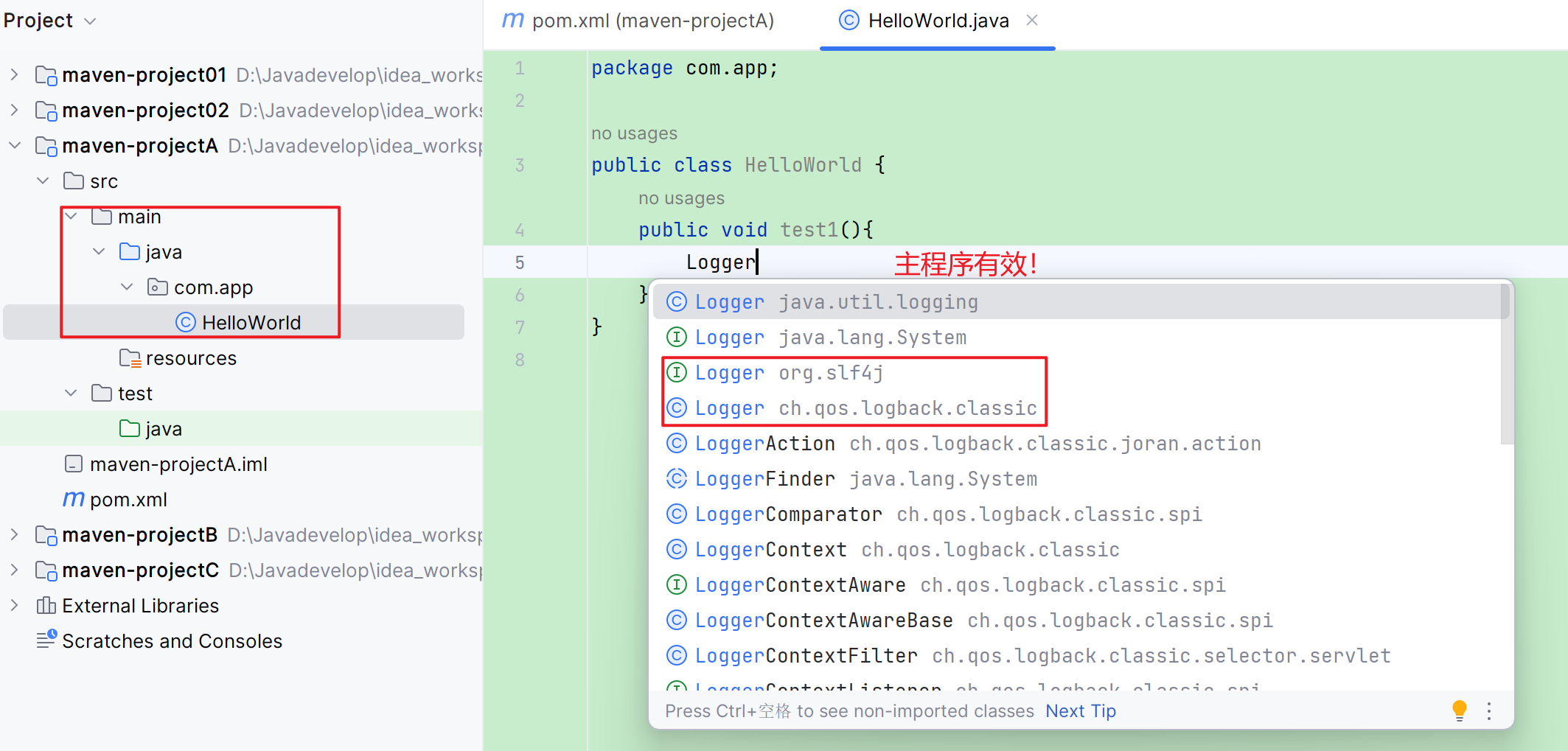Choose Logger from ch.qos.logback.classic
The image size is (1568, 751).
(x=1076, y=408)
